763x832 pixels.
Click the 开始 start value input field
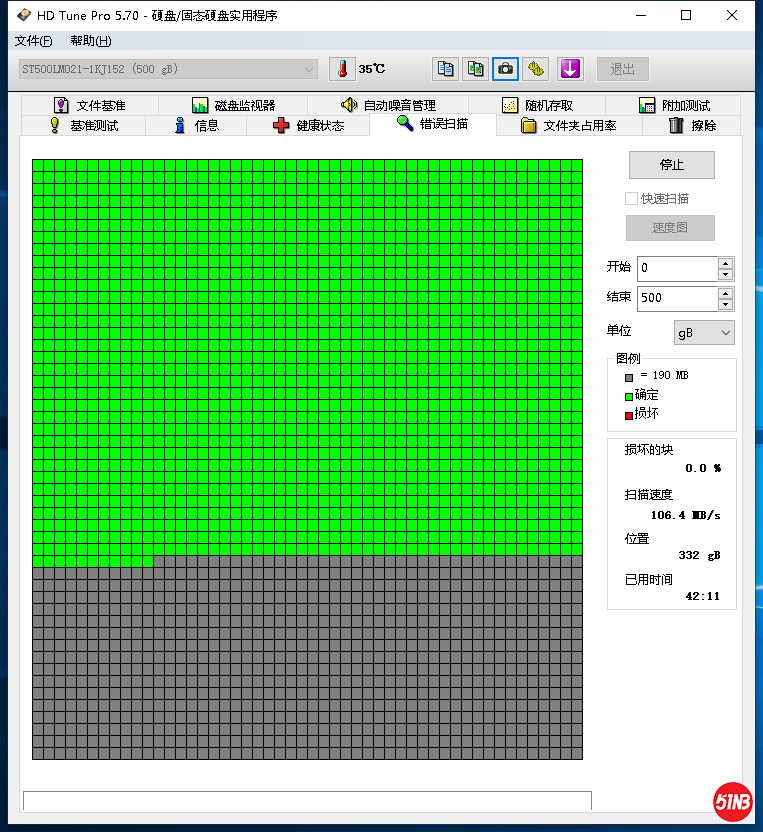678,268
